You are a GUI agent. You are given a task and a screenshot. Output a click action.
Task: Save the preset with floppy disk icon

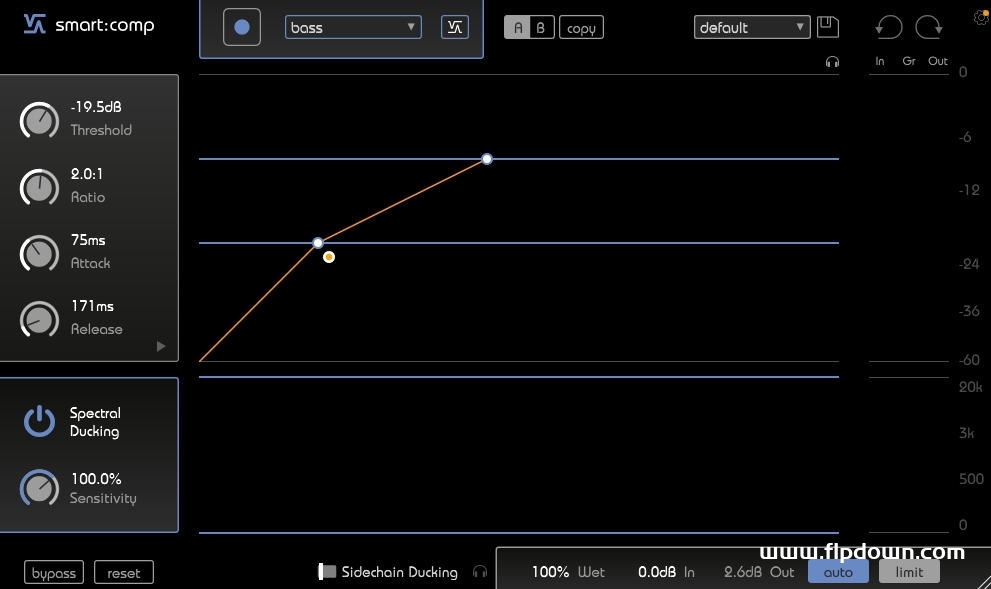(827, 27)
